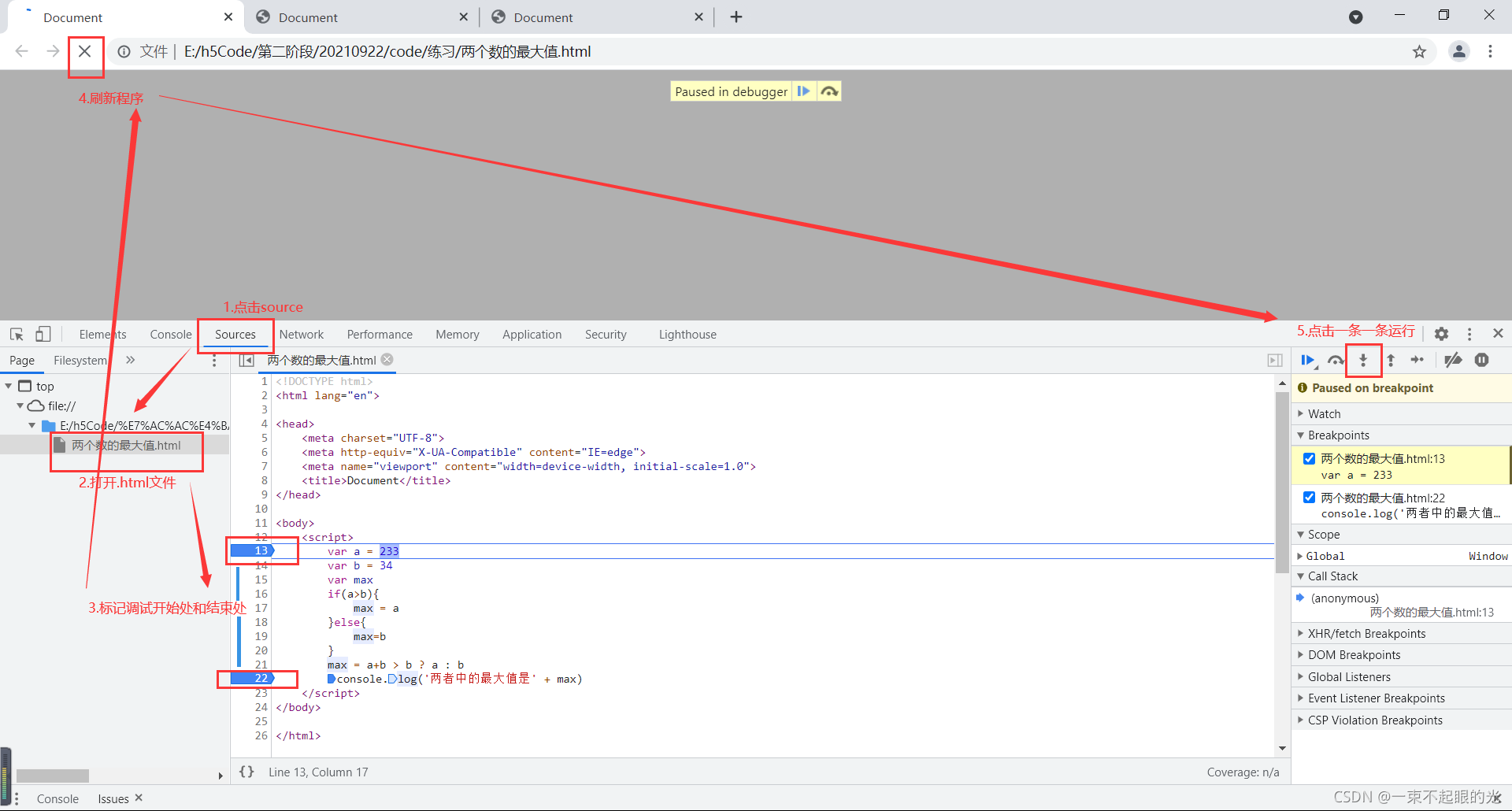1512x811 pixels.
Task: Toggle pause on exceptions
Action: (x=1481, y=360)
